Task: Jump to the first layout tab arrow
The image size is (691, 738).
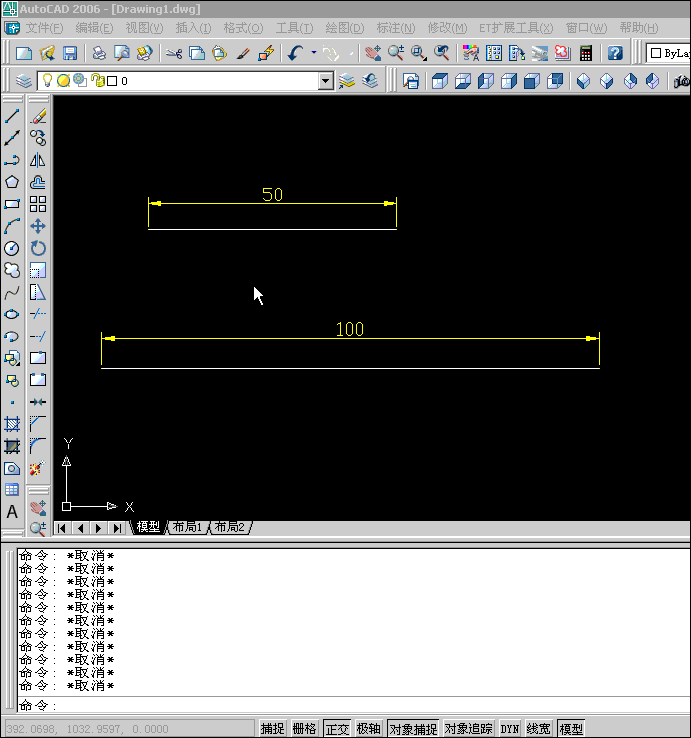Action: click(x=62, y=528)
